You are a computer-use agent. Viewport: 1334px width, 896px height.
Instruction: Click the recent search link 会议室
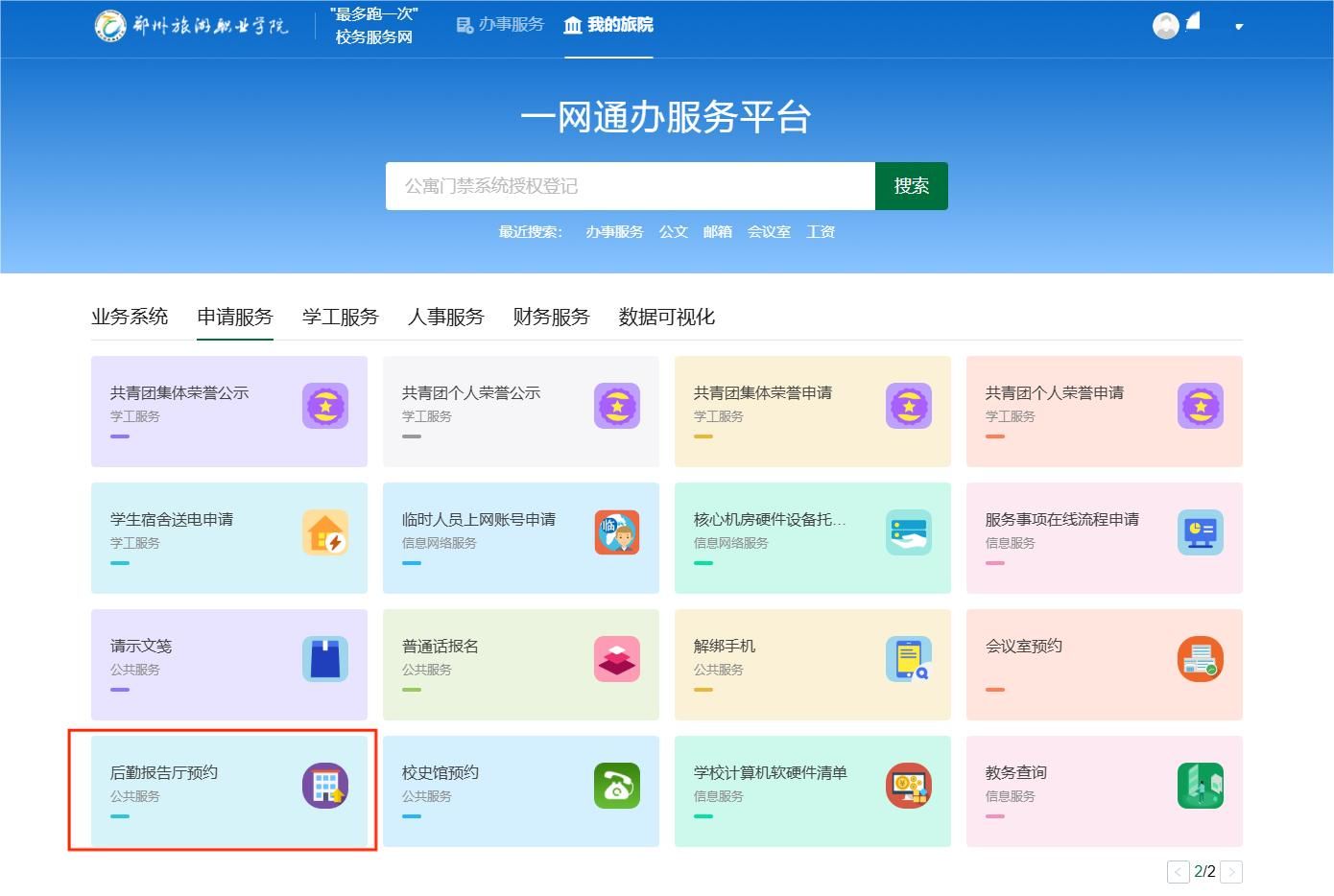769,232
